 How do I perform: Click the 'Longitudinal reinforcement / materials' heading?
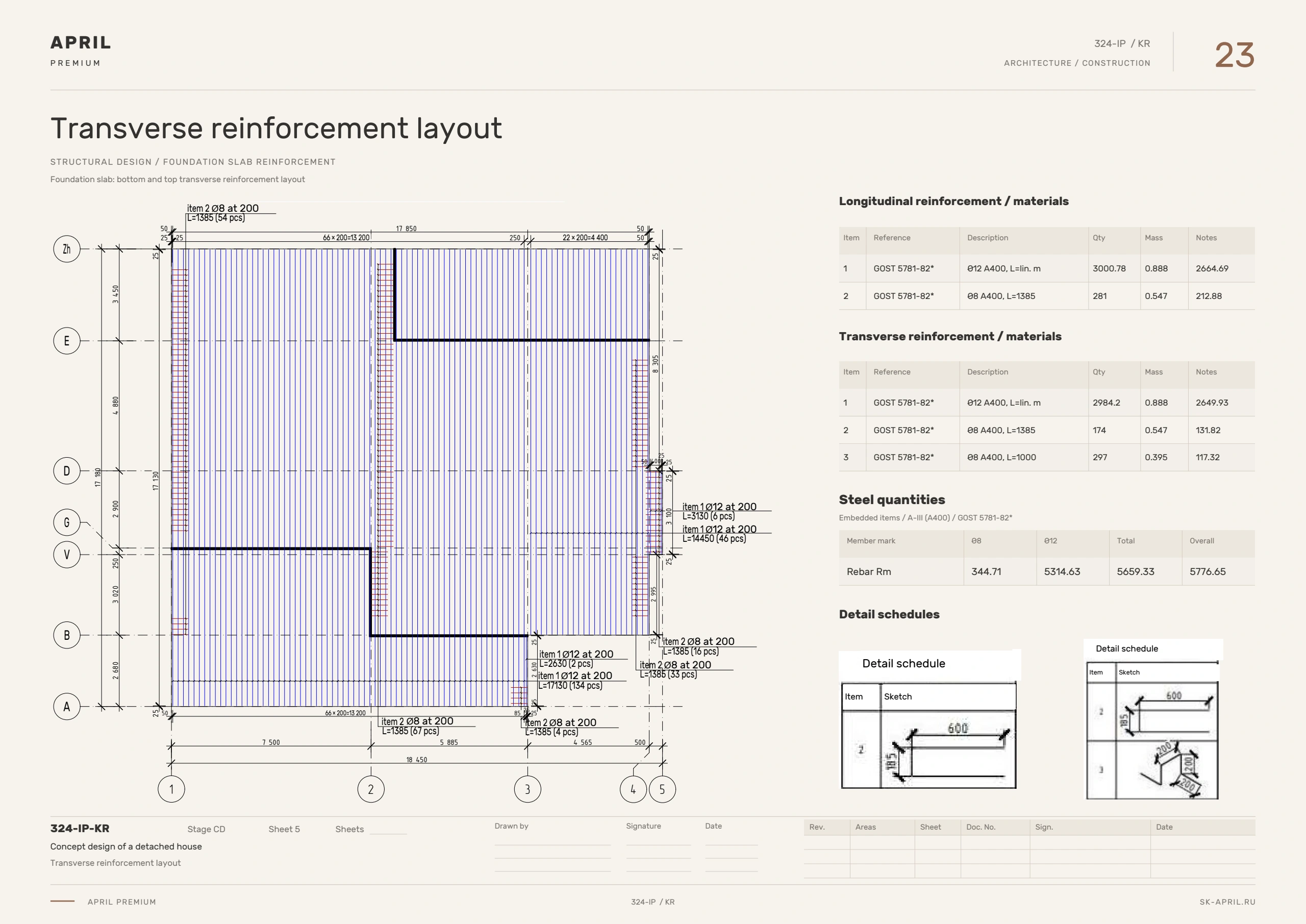pos(953,201)
